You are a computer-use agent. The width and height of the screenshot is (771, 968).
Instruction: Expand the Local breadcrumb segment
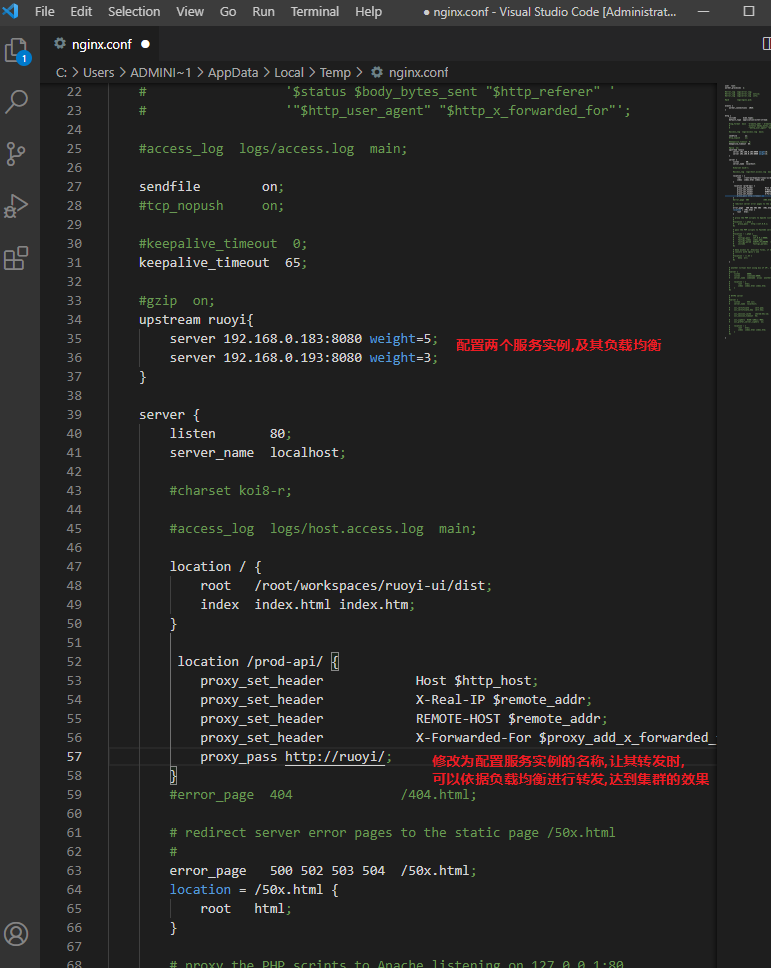[x=289, y=72]
